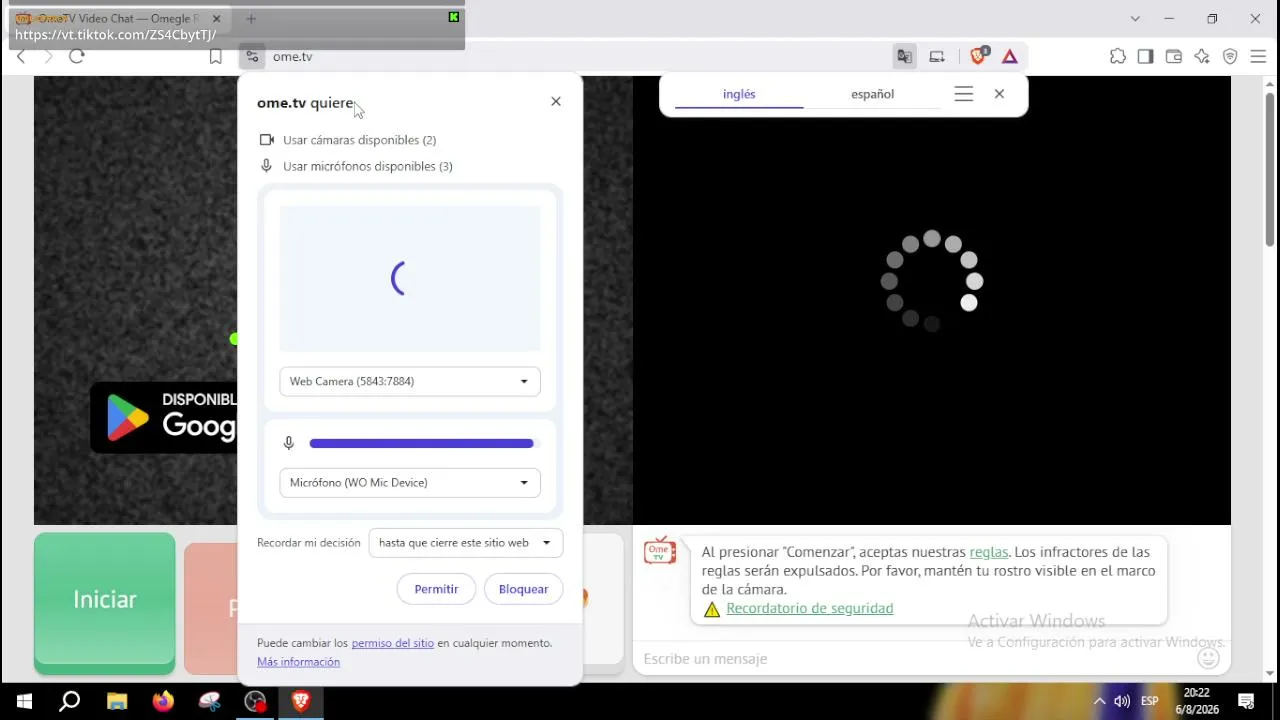This screenshot has height=720, width=1280.
Task: Click the Brave VPN shield icon
Action: (x=1230, y=56)
